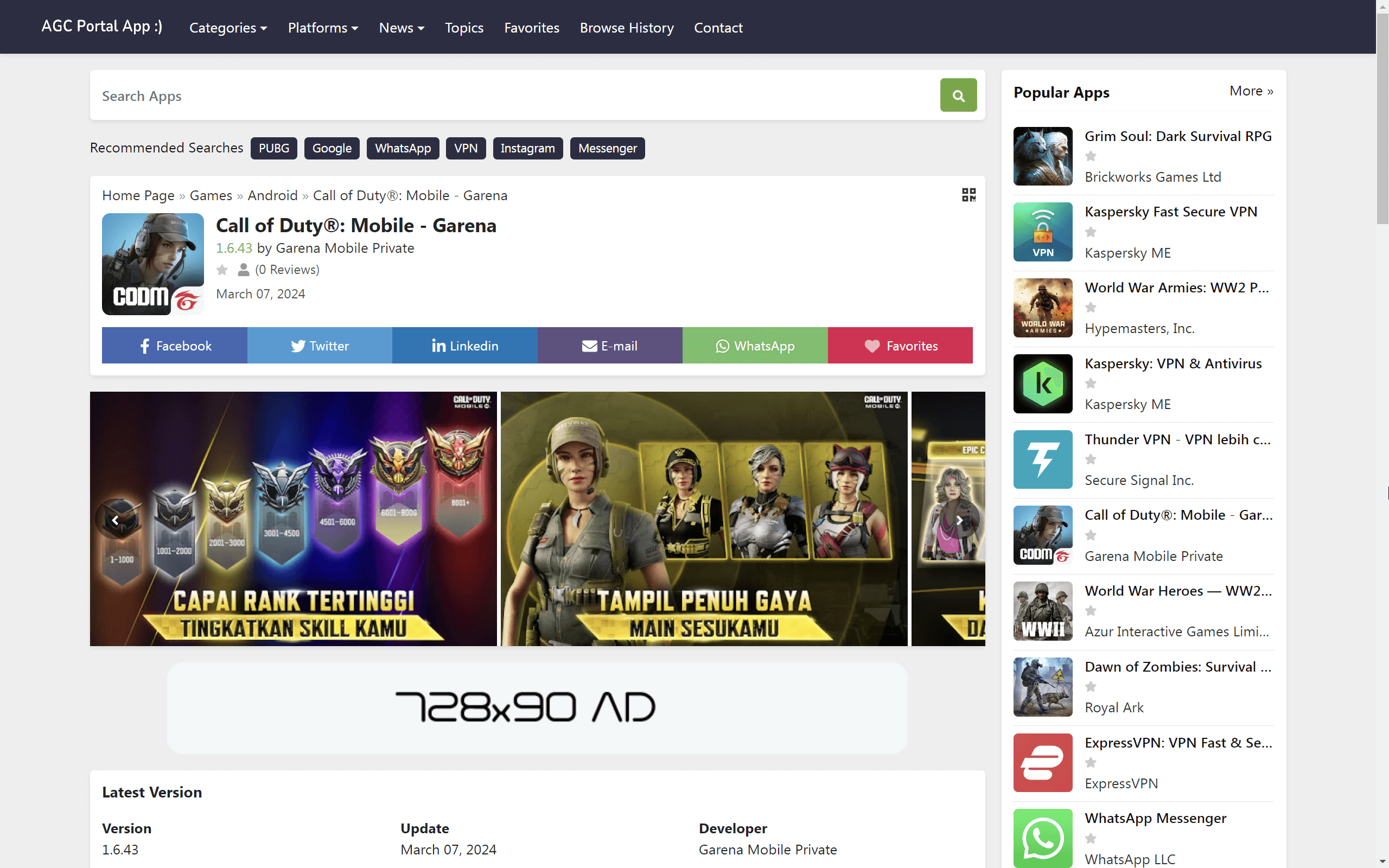Viewport: 1389px width, 868px height.
Task: Open Dawn of Zombies: Survival title
Action: click(1178, 667)
